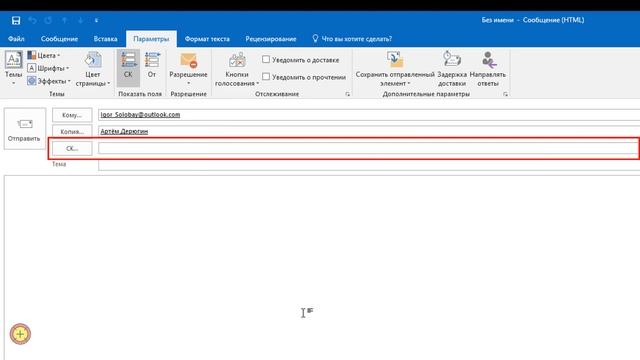Click the message body area
This screenshot has height=360, width=640.
click(322, 267)
